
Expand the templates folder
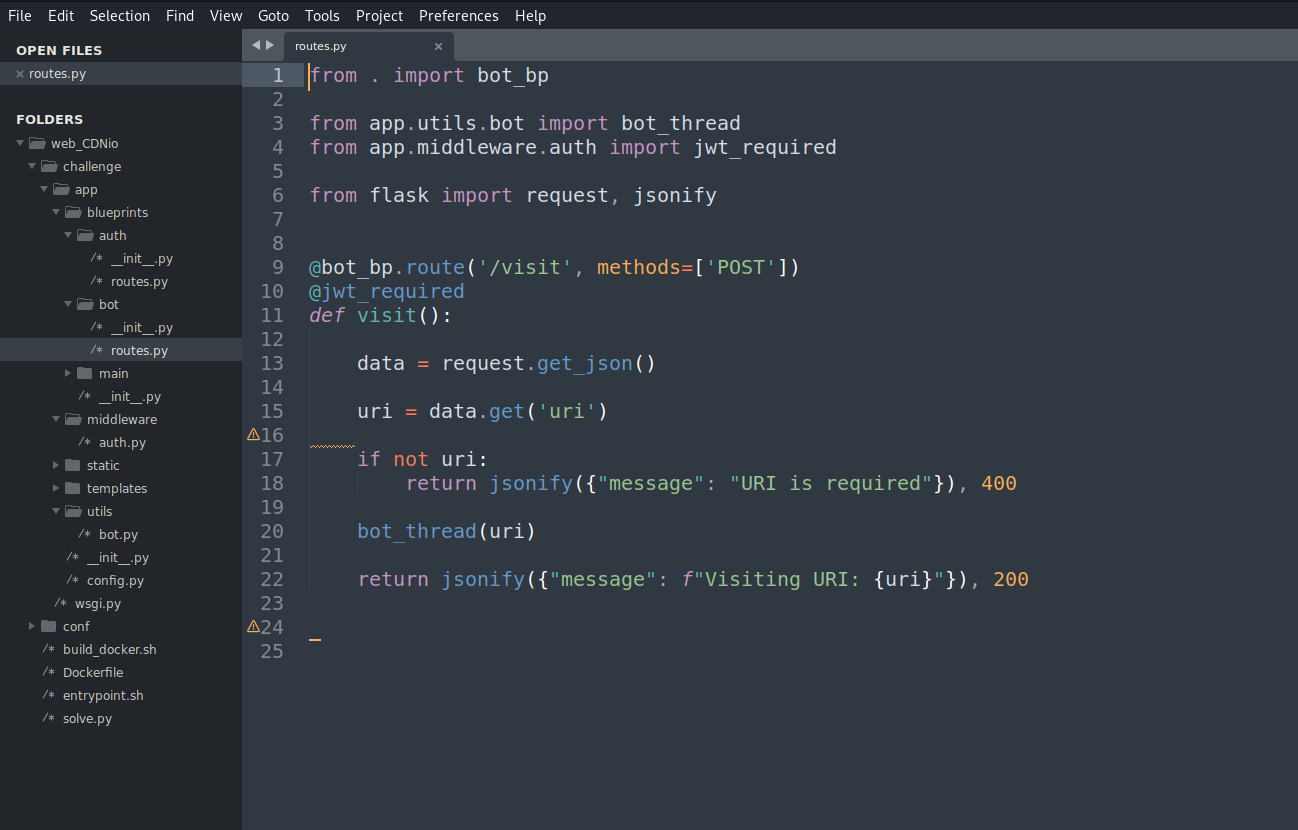(x=56, y=489)
